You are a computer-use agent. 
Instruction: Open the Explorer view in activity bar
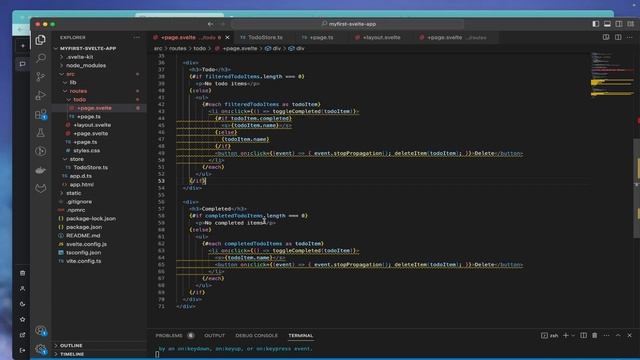pos(40,40)
